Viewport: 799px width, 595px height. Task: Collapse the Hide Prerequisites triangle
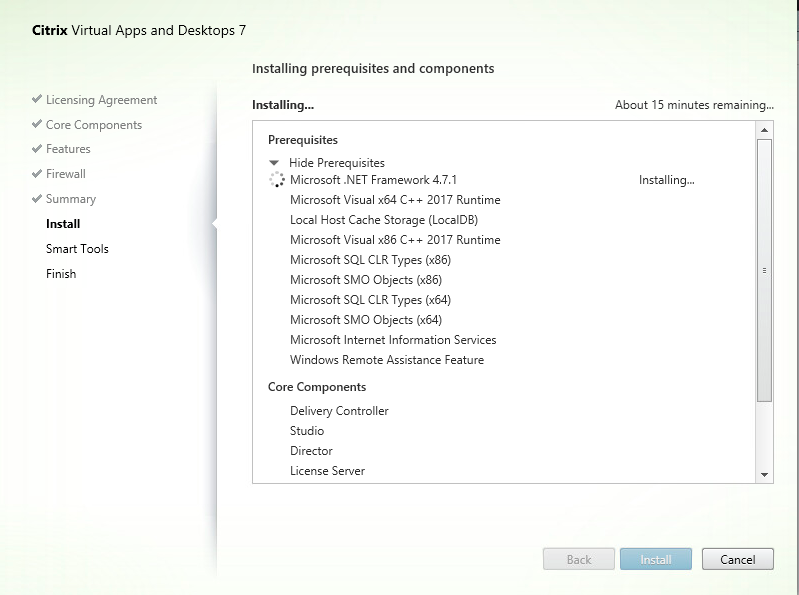(274, 162)
